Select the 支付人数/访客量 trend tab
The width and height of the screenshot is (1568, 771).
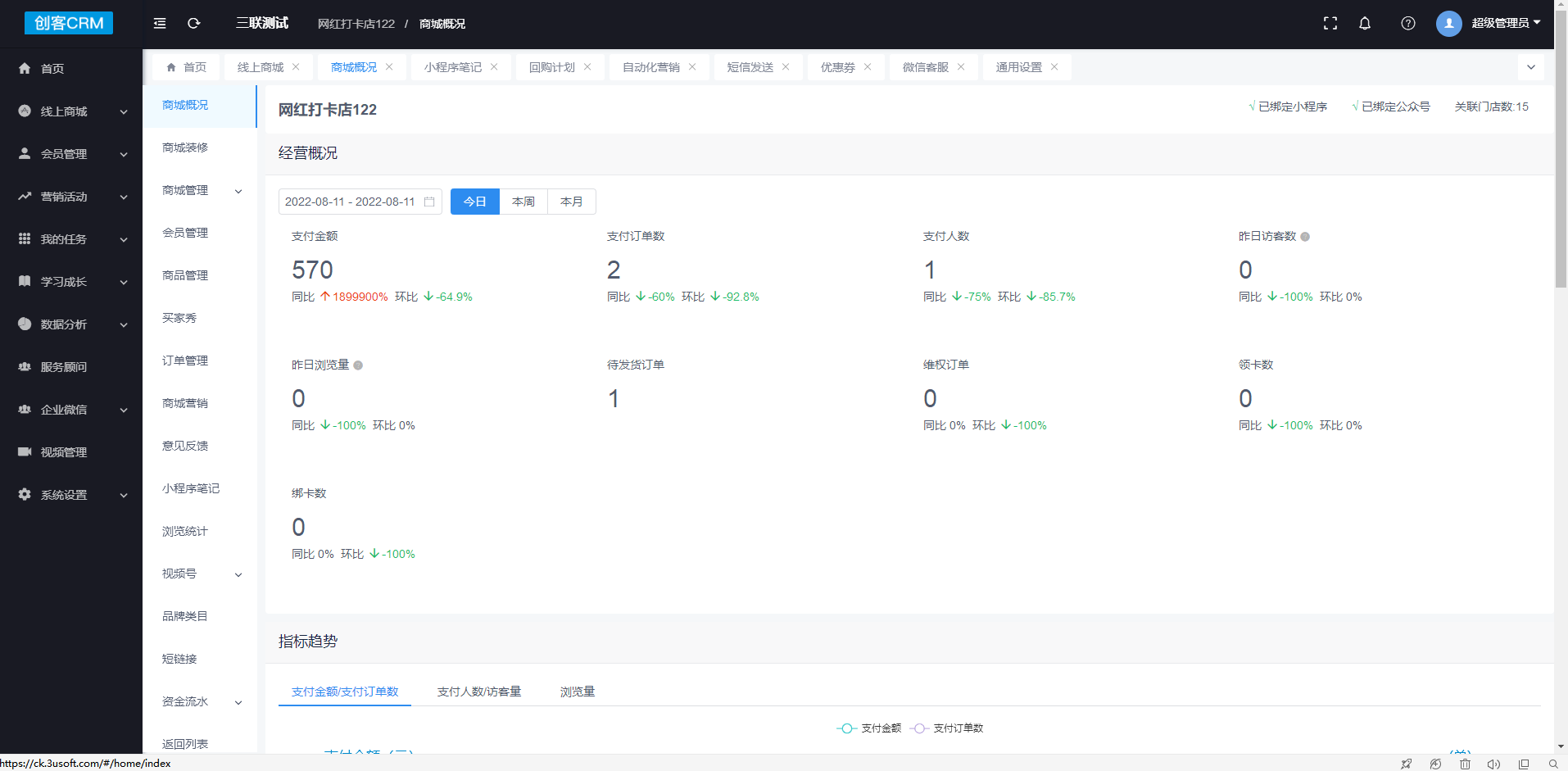479,692
